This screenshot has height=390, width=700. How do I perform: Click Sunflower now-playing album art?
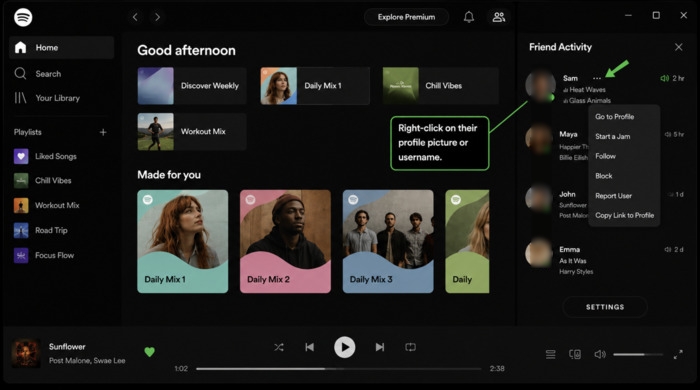[x=26, y=353]
